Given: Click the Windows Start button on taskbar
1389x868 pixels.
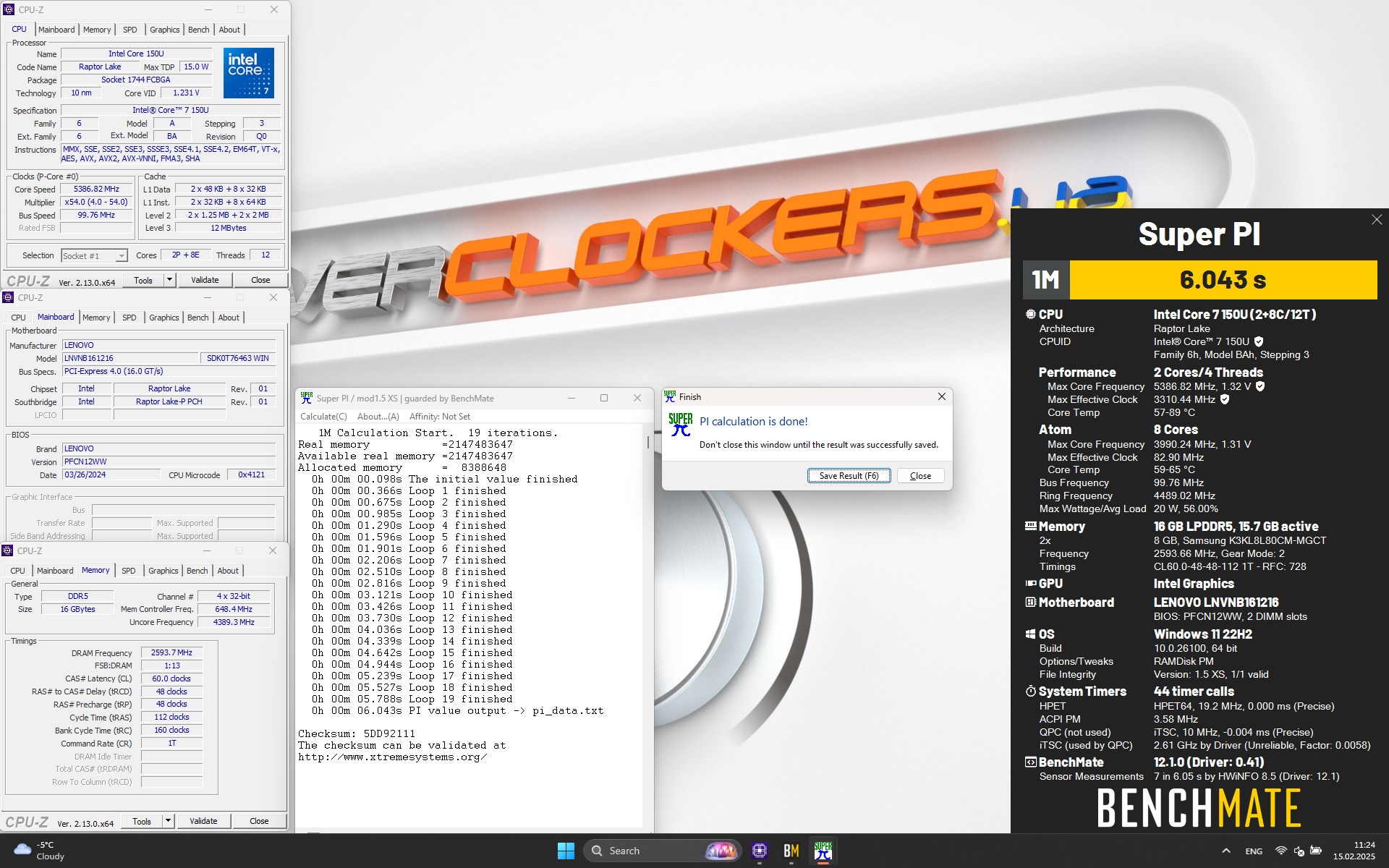Looking at the screenshot, I should click(566, 851).
